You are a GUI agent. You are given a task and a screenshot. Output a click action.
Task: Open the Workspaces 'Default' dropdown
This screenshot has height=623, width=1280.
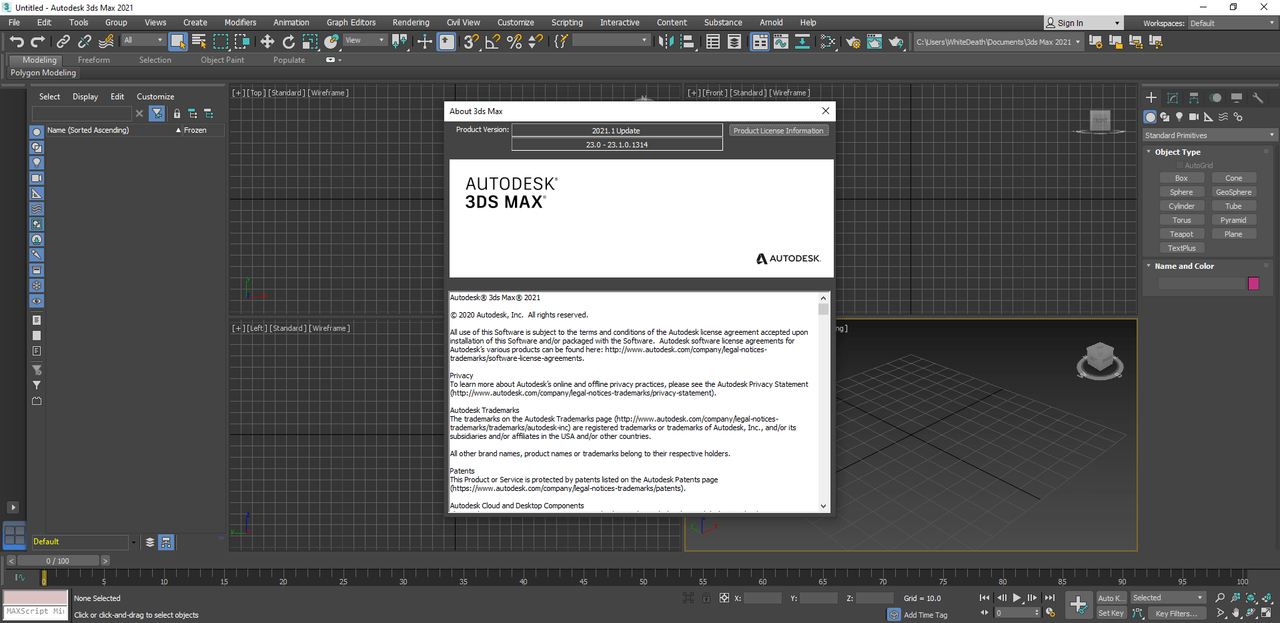pos(1232,23)
